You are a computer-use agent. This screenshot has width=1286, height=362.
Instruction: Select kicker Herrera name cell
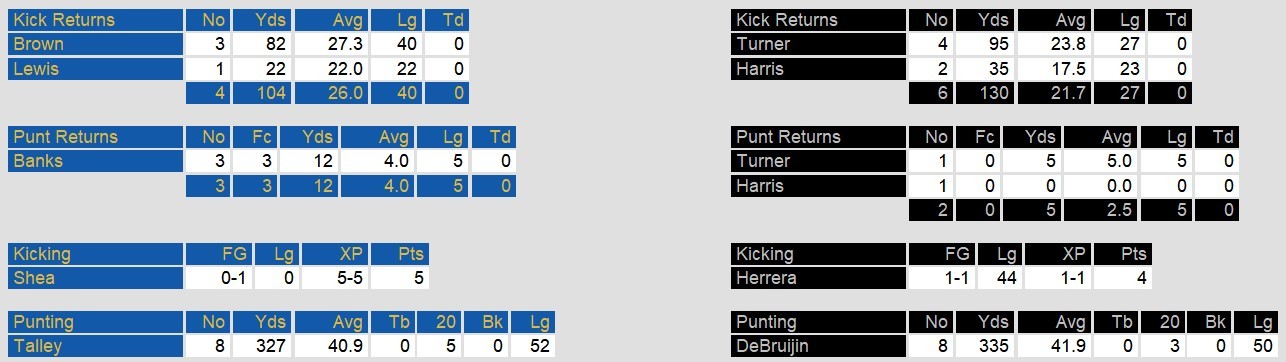(x=817, y=279)
